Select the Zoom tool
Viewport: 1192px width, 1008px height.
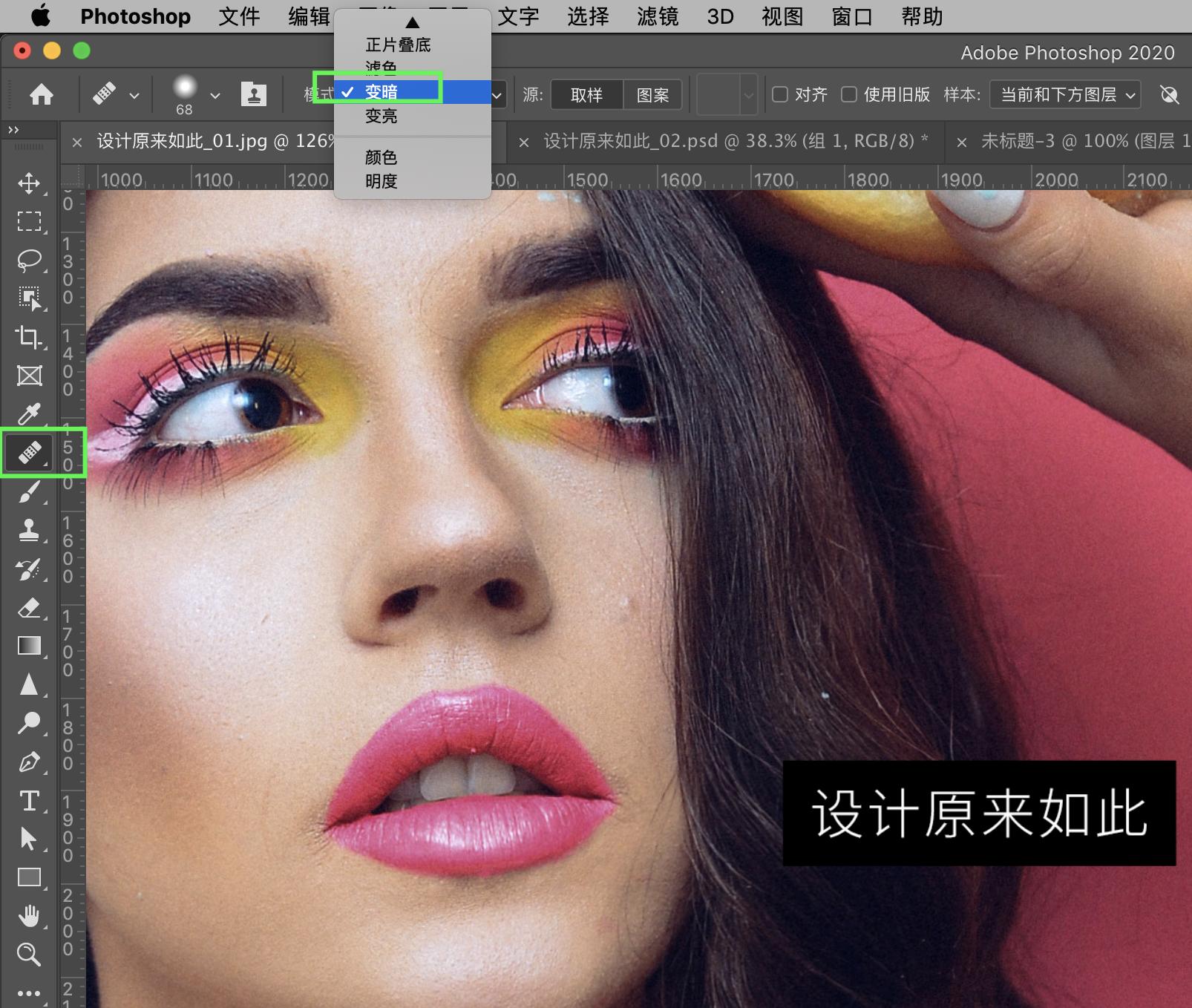pos(29,955)
